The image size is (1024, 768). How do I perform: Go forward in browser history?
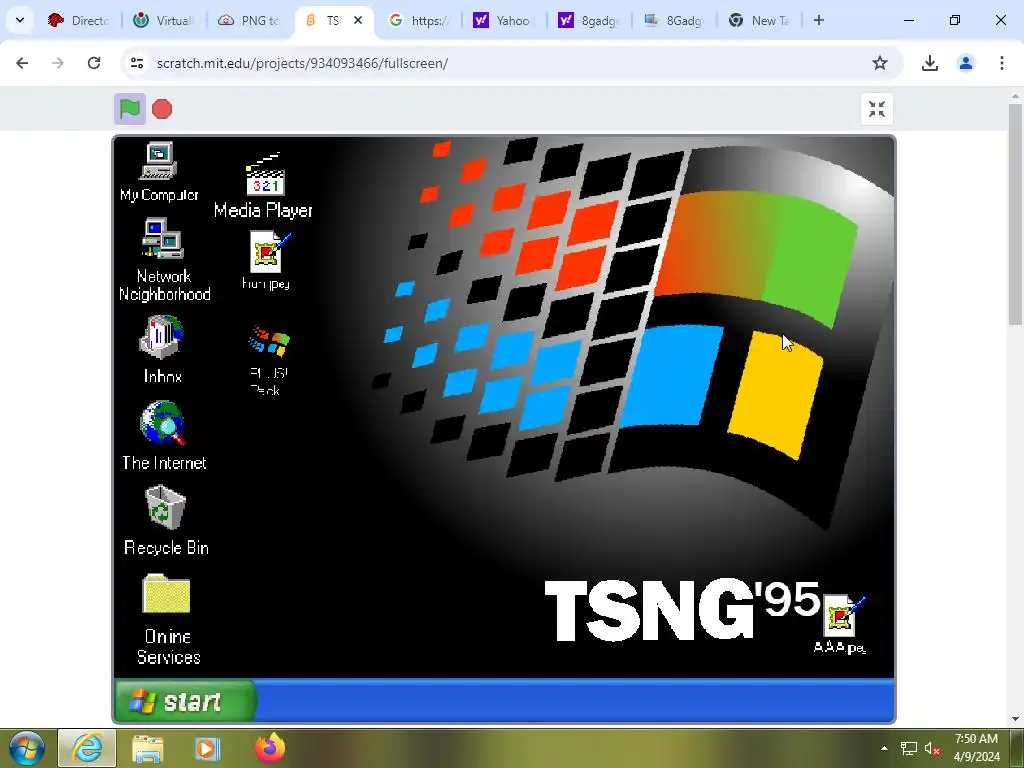point(58,63)
